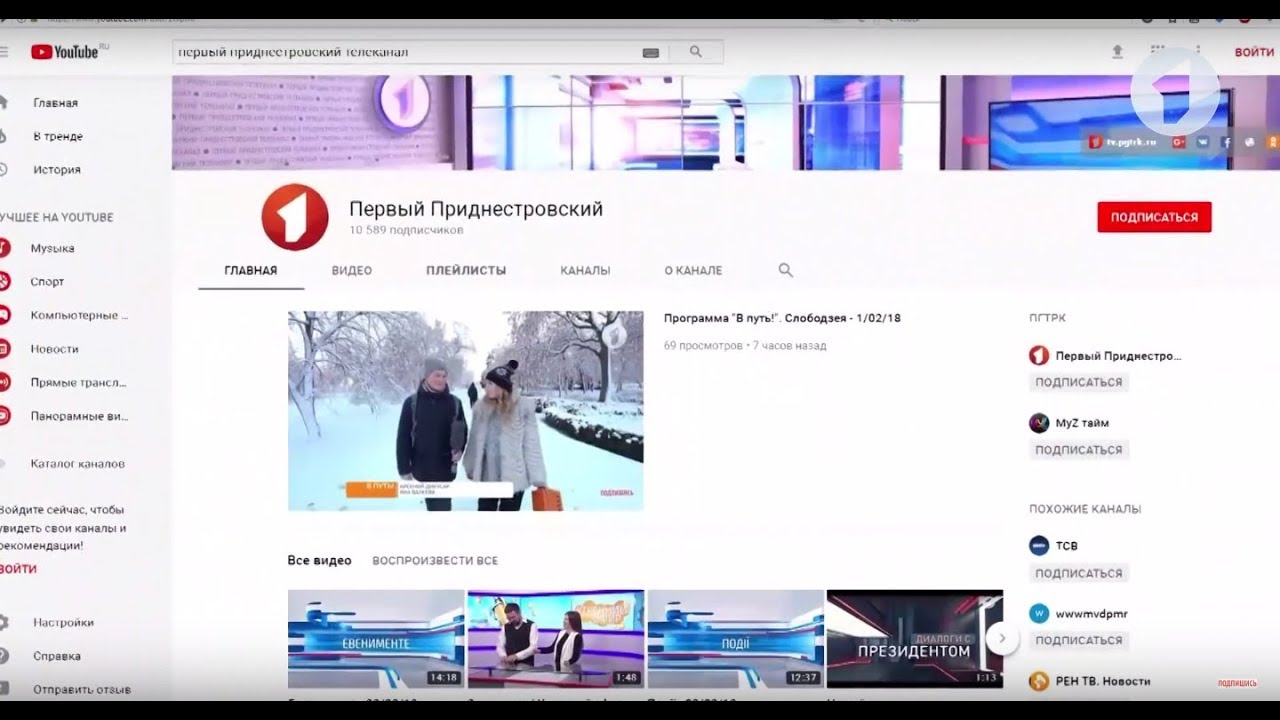Click the video upload arrow icon

click(1116, 50)
